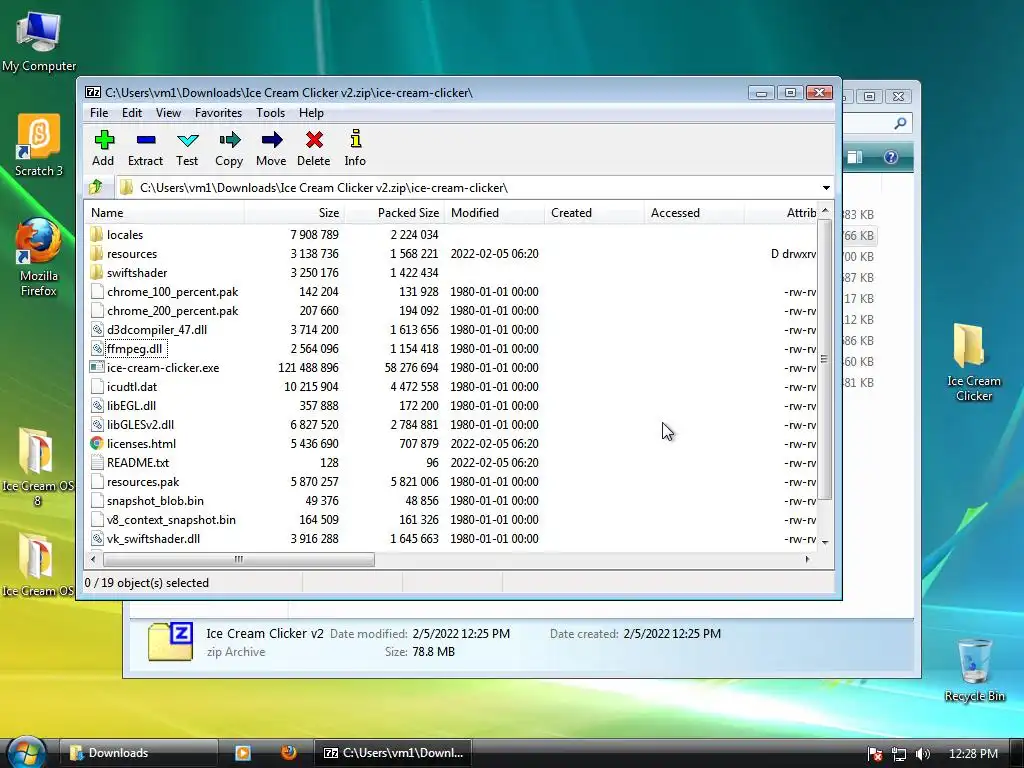This screenshot has height=768, width=1024.
Task: Launch Firefox from quick launch bar
Action: [289, 753]
